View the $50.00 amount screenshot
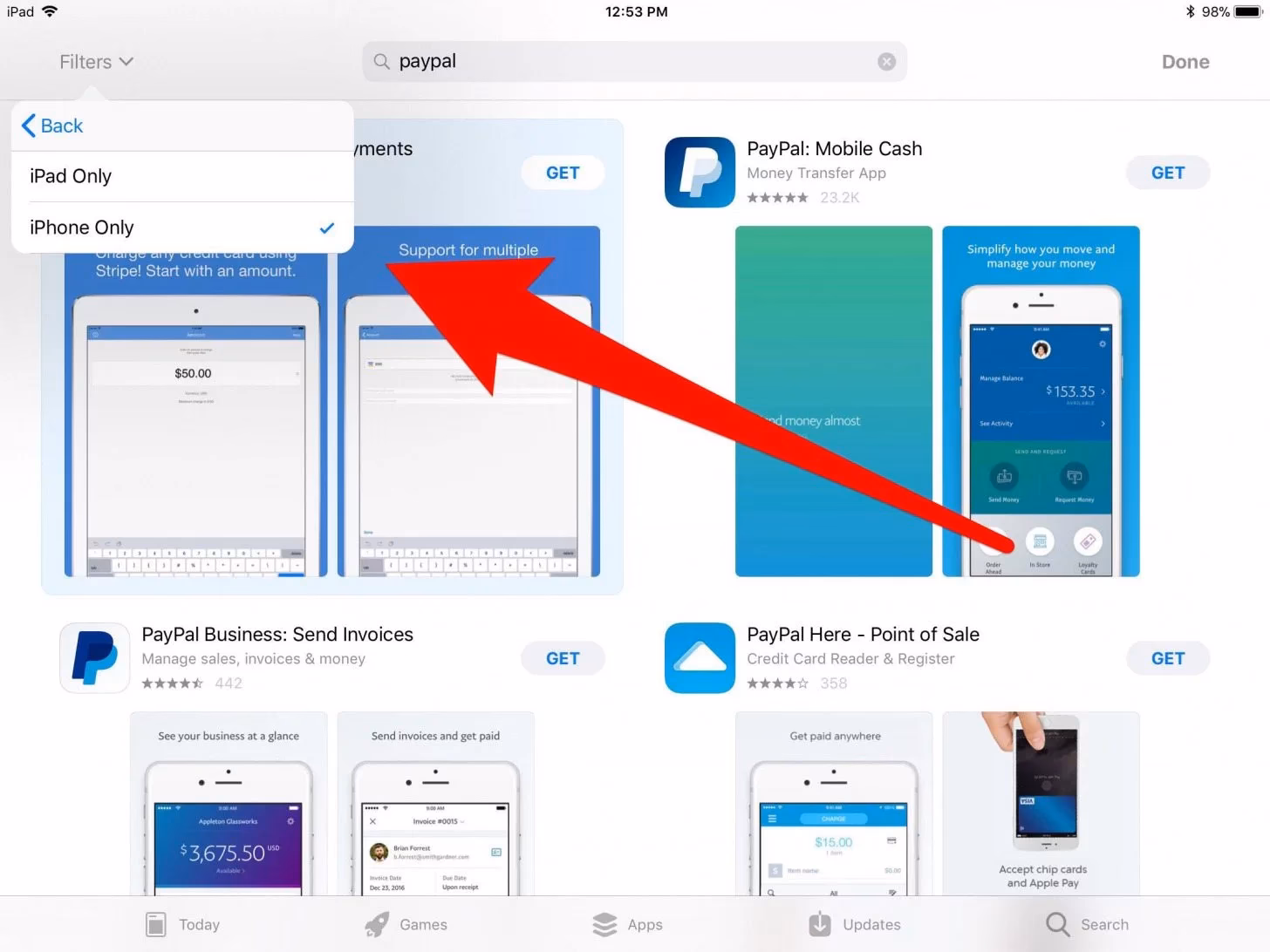 196,415
